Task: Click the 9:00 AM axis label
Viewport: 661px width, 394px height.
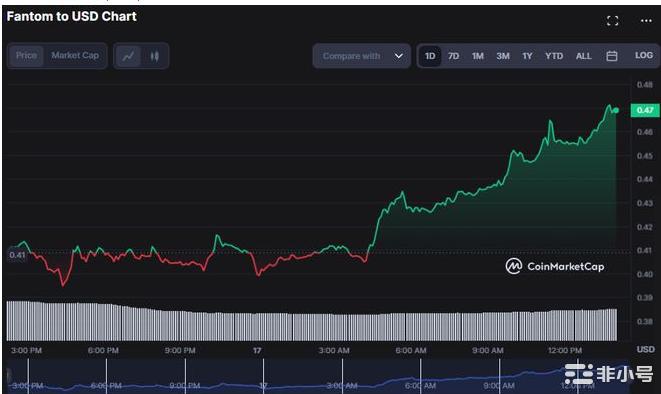Action: [488, 350]
